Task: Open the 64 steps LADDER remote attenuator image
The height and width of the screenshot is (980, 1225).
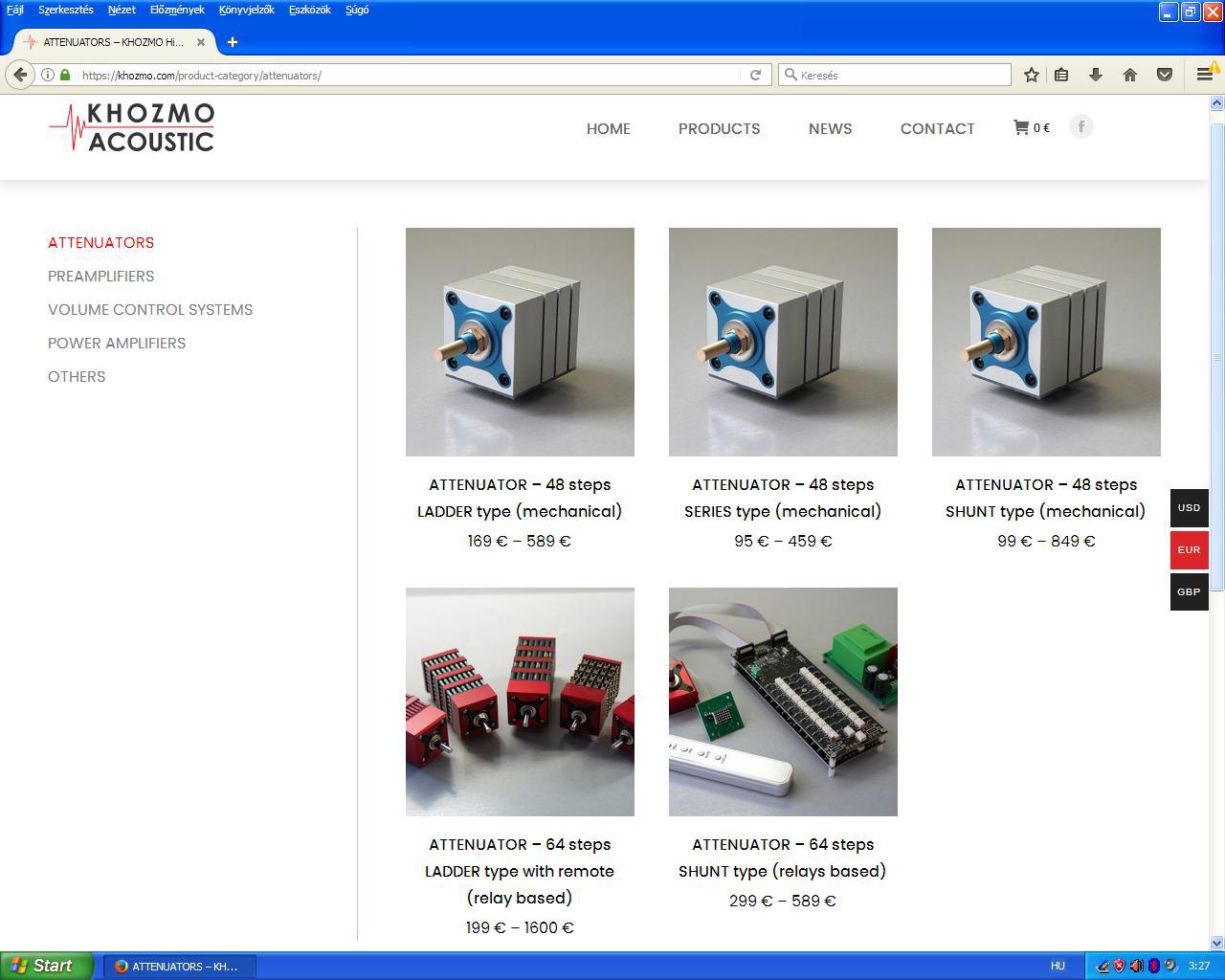Action: (520, 702)
